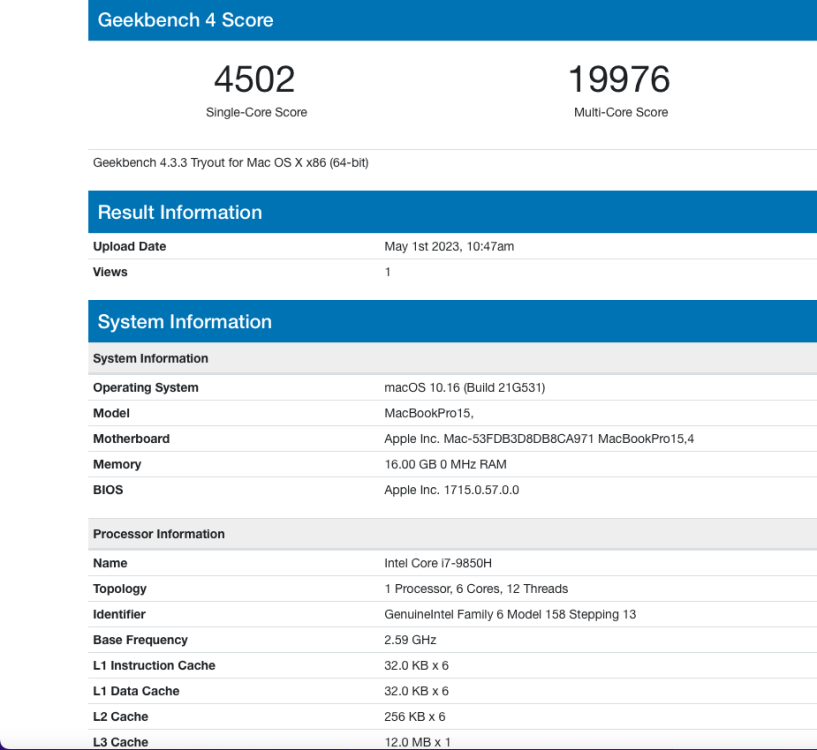Click the Base Frequency 2.59 GHz value
Screen dimensions: 817x750
pyautogui.click(x=411, y=640)
